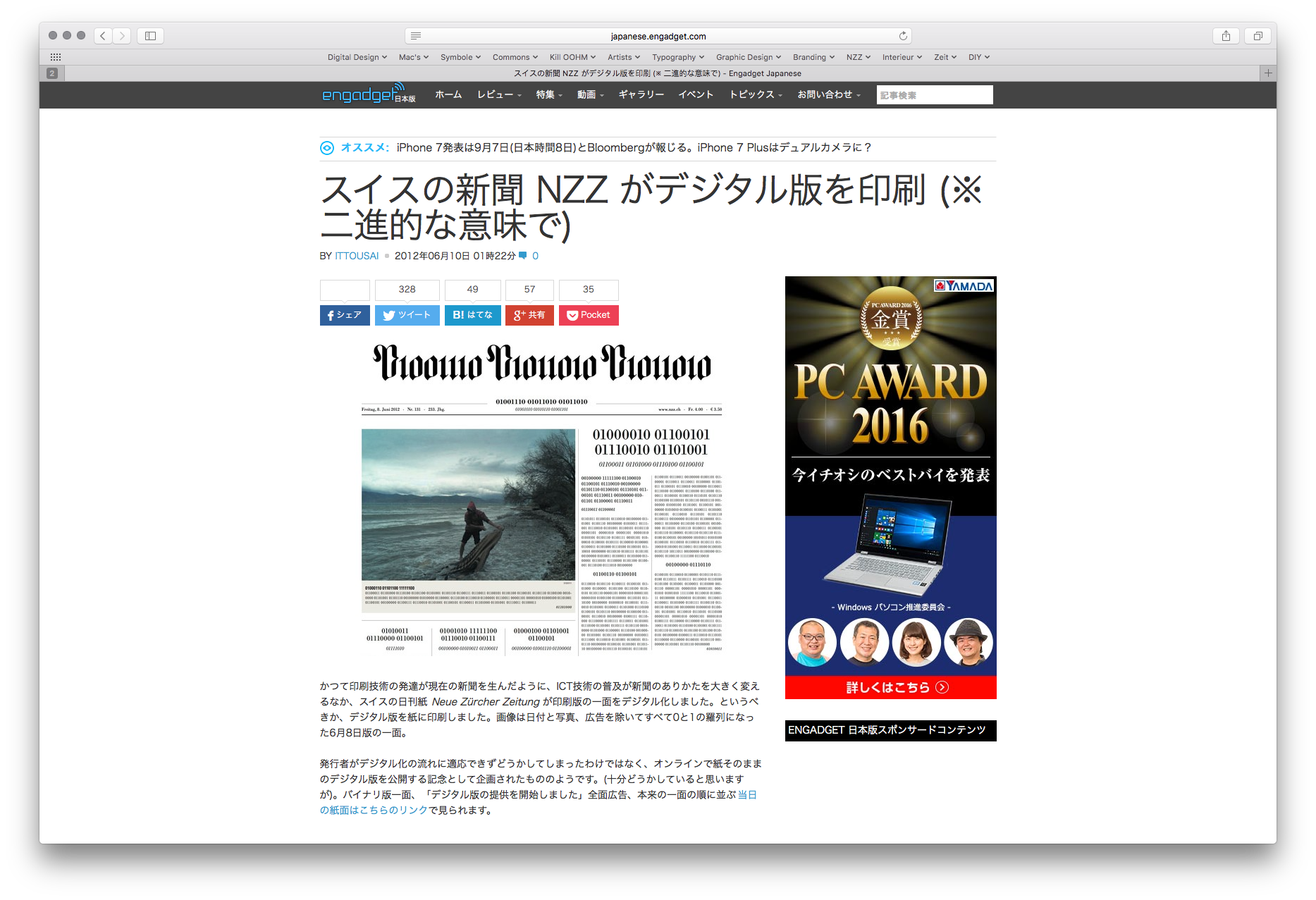Go to ホーム in site navigation
This screenshot has height=900, width=1316.
[x=448, y=94]
